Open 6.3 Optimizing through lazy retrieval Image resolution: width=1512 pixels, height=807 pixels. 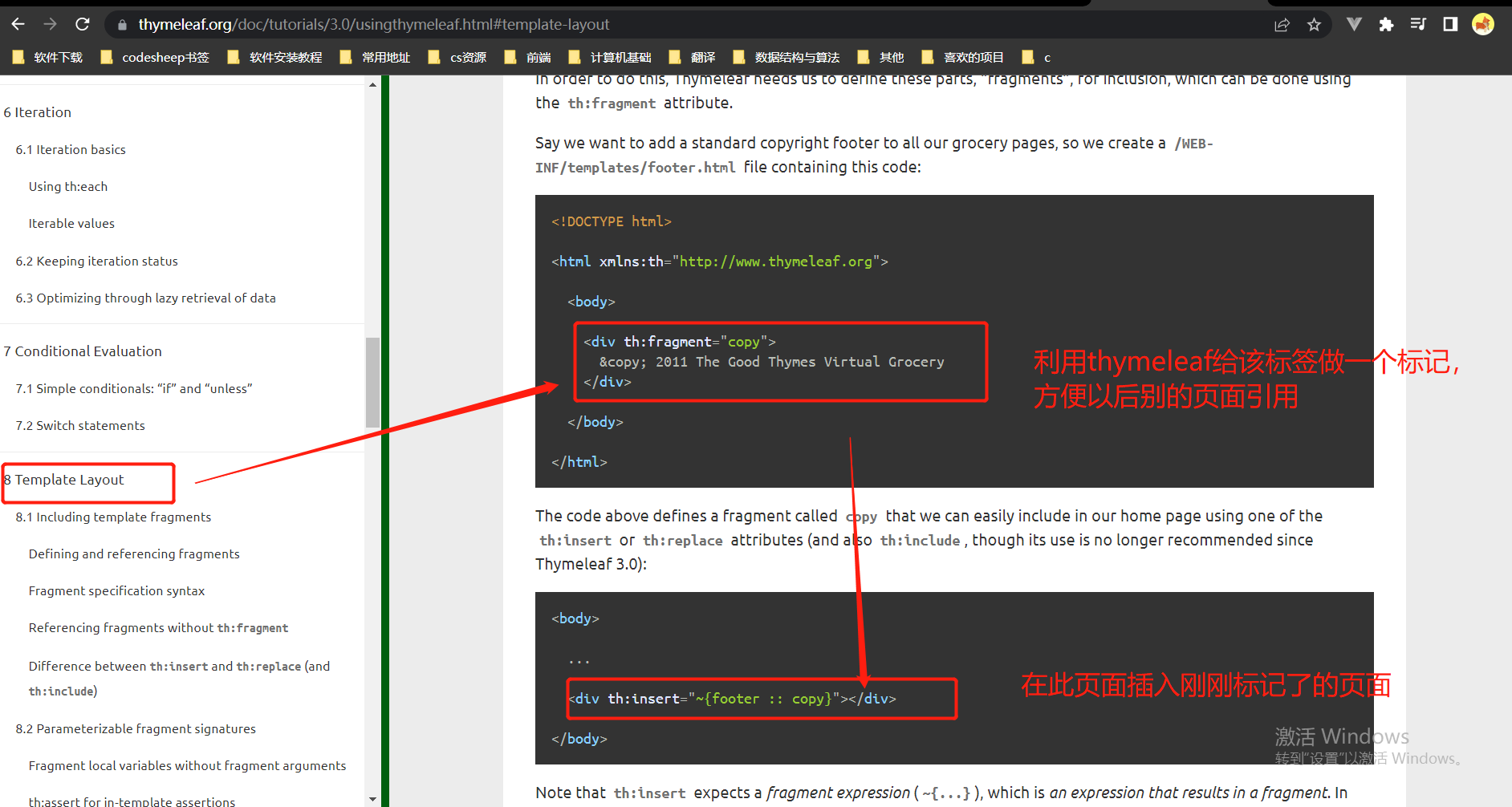(x=145, y=298)
